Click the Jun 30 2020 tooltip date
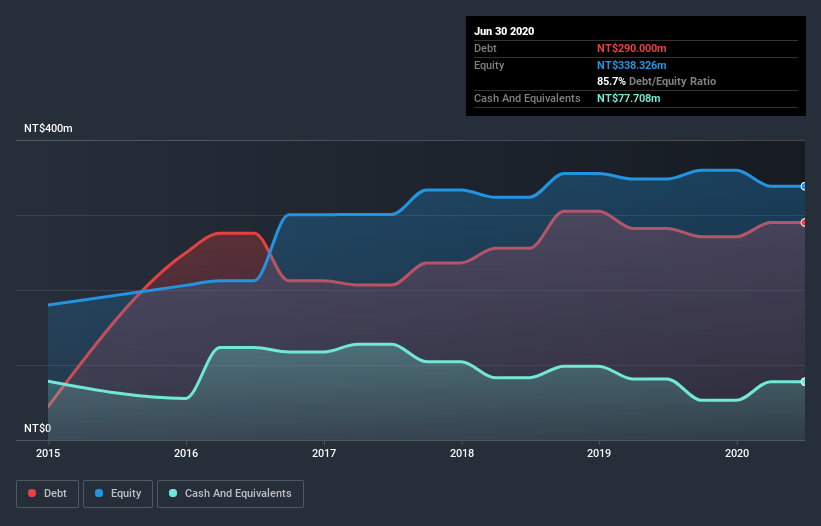821x526 pixels. [x=504, y=31]
